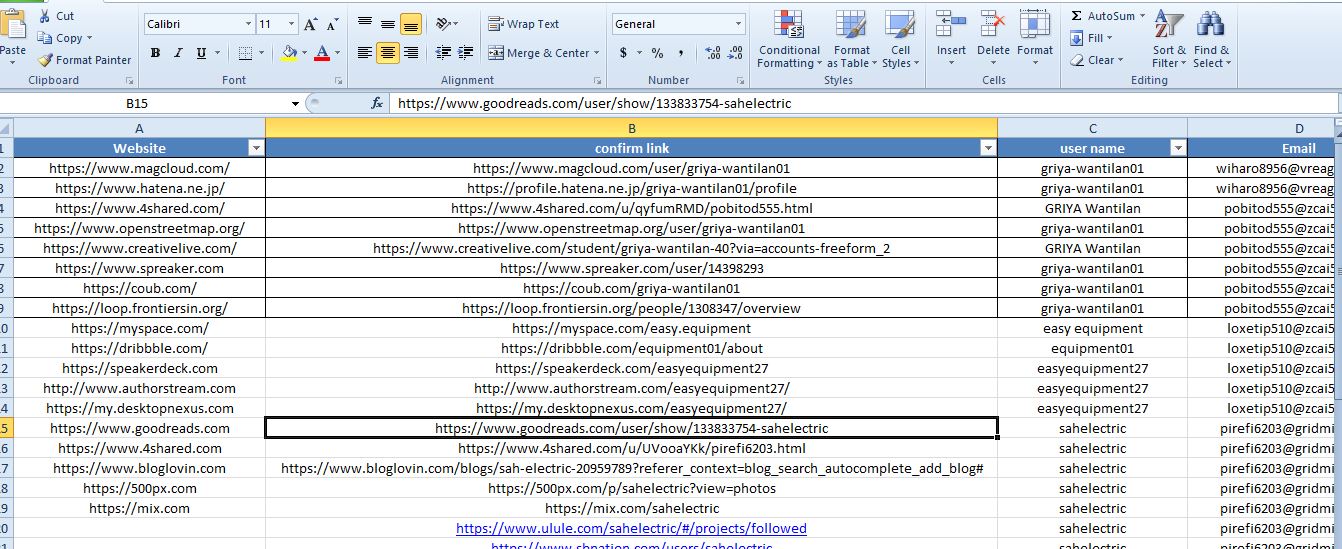Apply the yellow Fill Color swatch
Viewport: 1342px width, 549px height.
(x=289, y=53)
